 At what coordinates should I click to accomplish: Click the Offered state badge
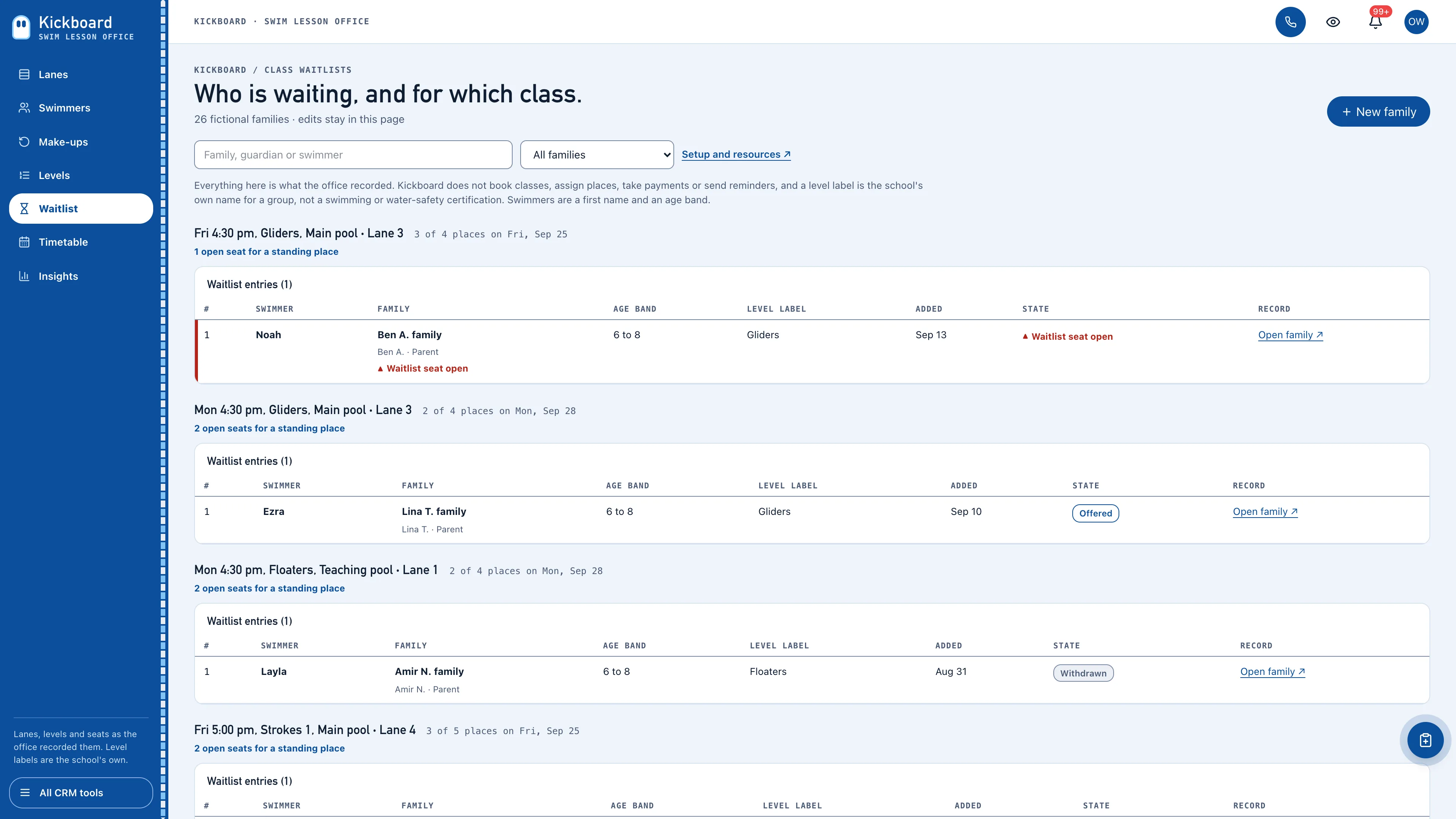coord(1095,513)
